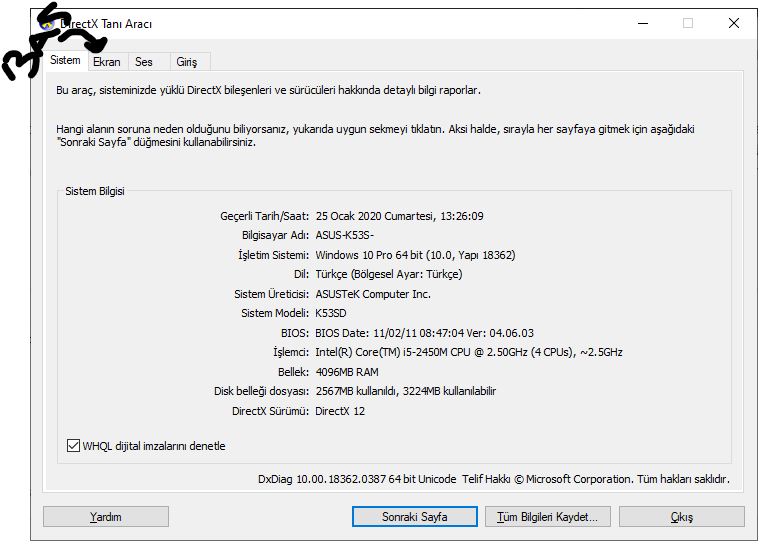758x541 pixels.
Task: Click the Bilgisayar Adı label
Action: [276, 235]
